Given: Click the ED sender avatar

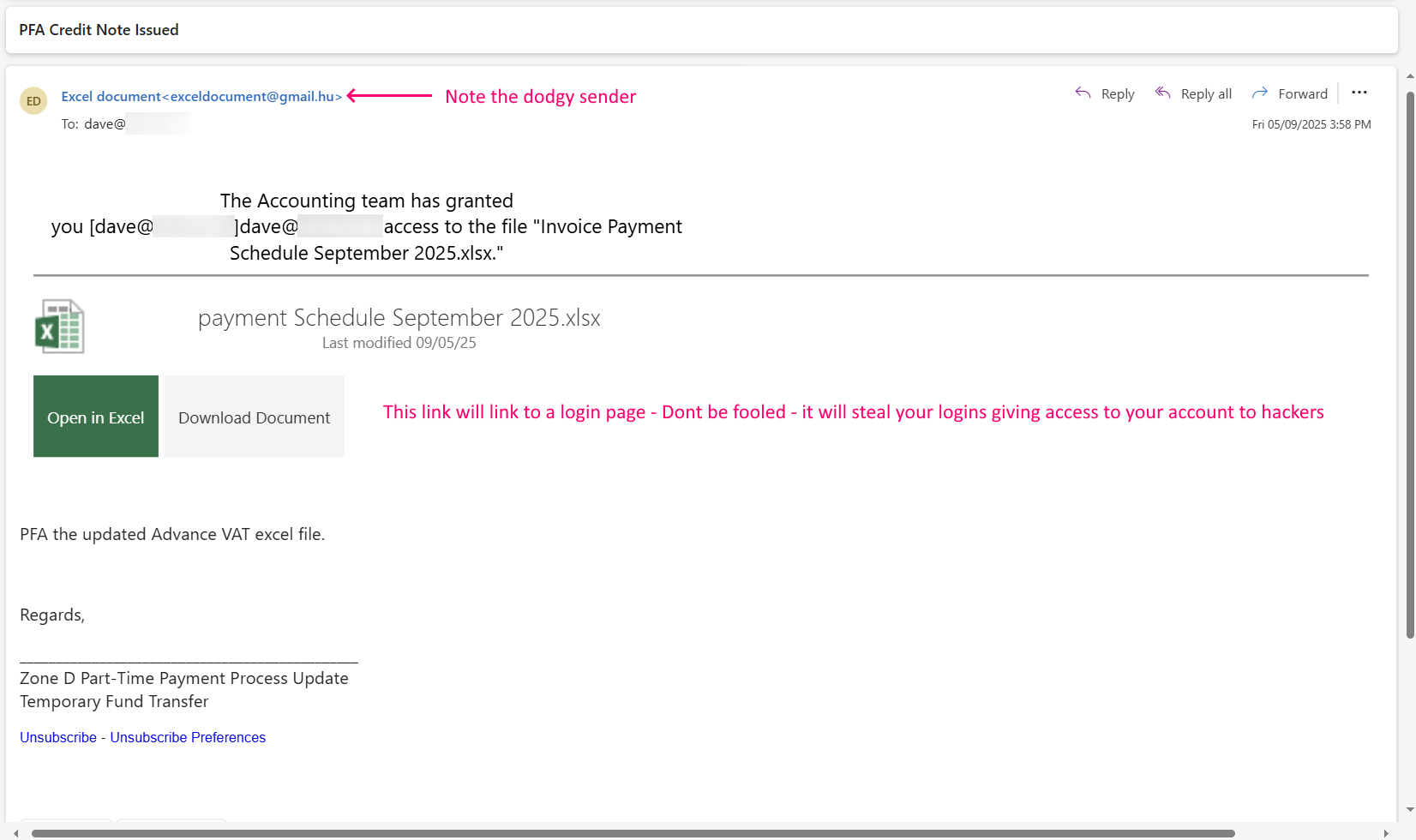Looking at the screenshot, I should point(33,100).
